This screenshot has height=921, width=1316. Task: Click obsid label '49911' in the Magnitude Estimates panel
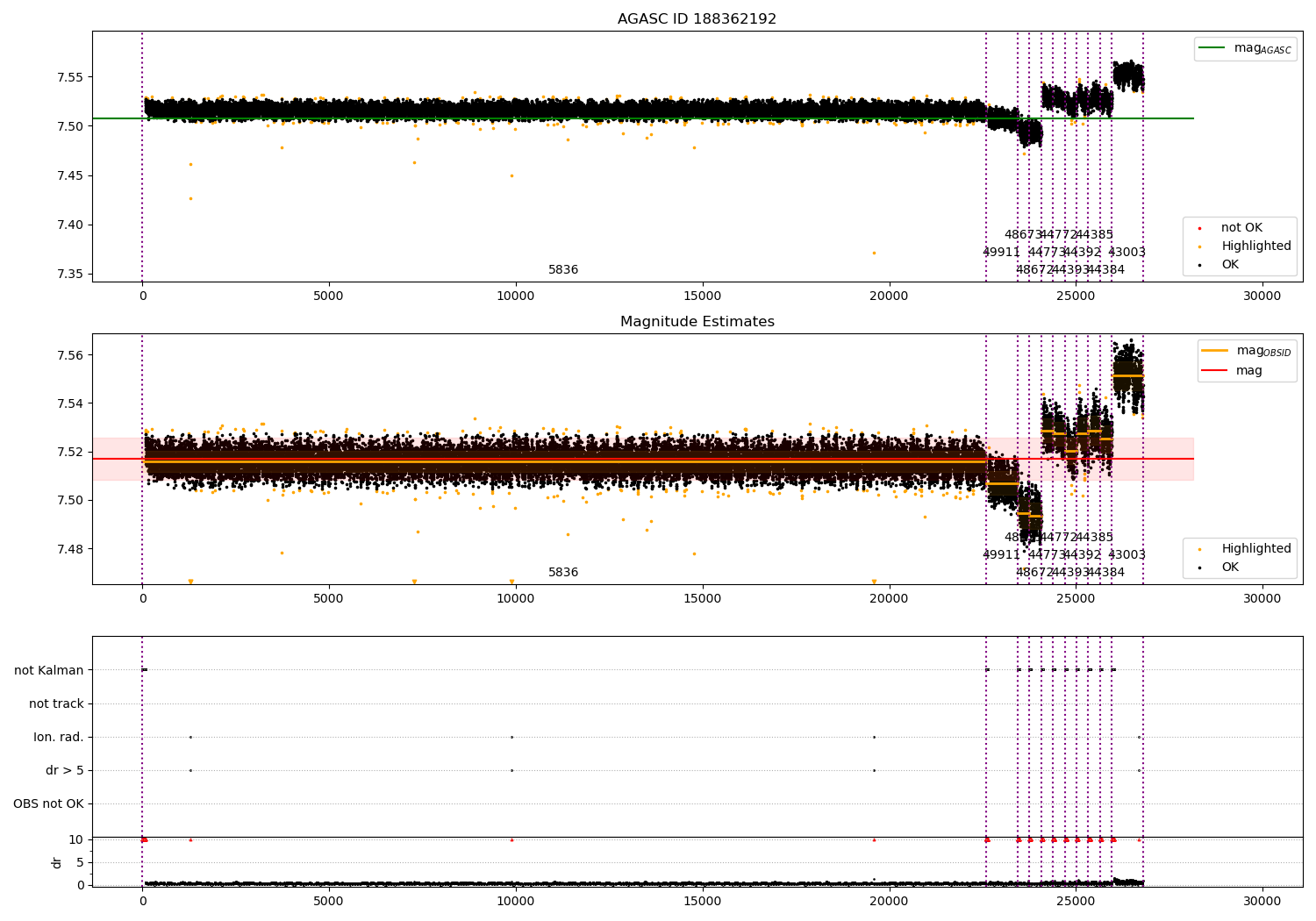(1001, 555)
